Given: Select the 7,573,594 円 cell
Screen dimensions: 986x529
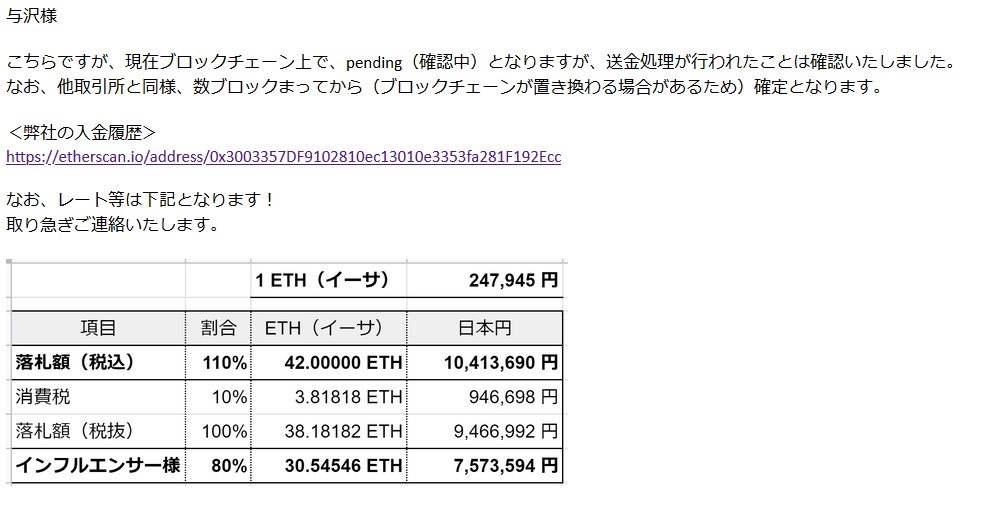Looking at the screenshot, I should click(x=485, y=465).
